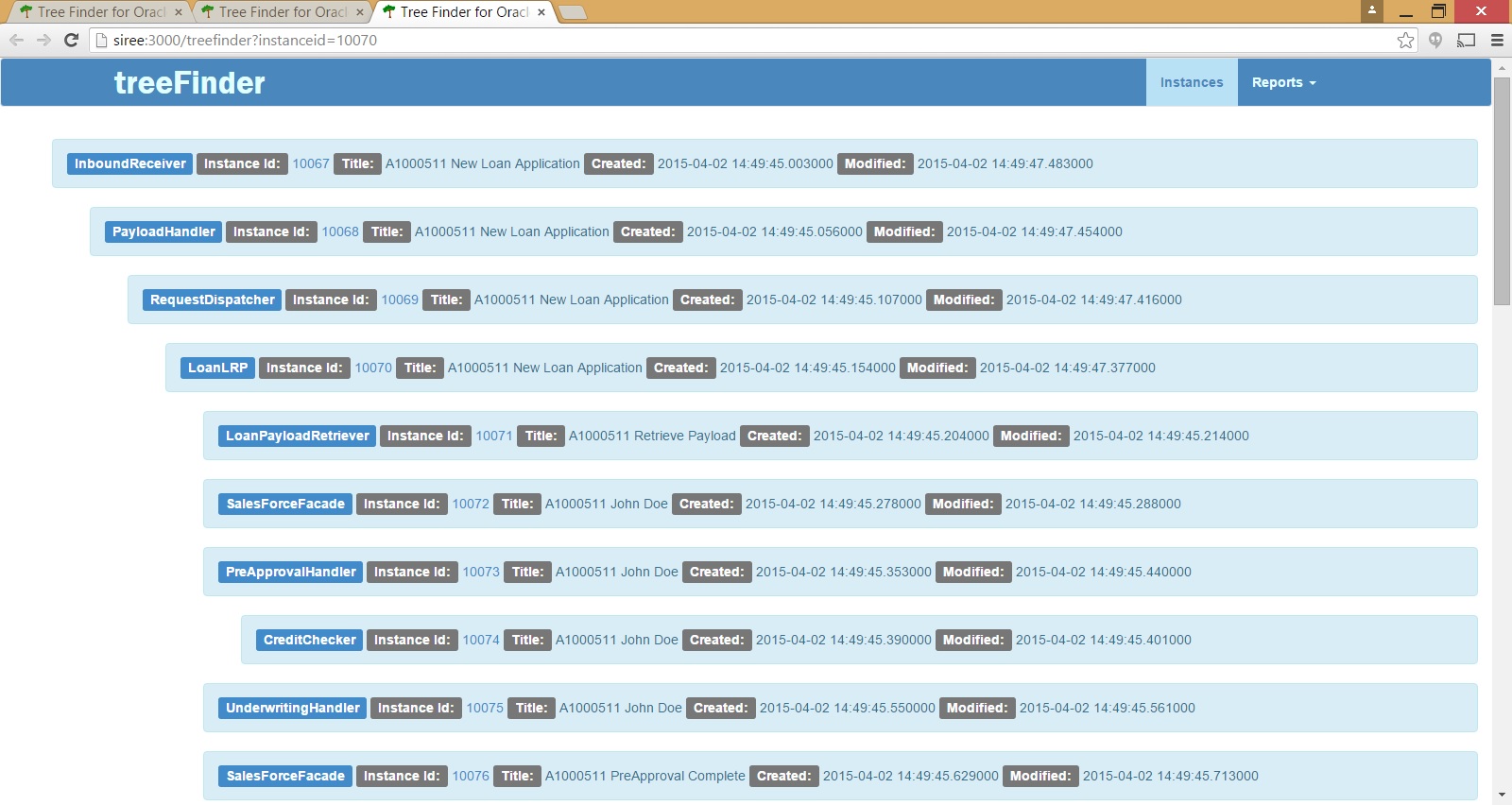Click the CreditChecker label

coord(309,640)
